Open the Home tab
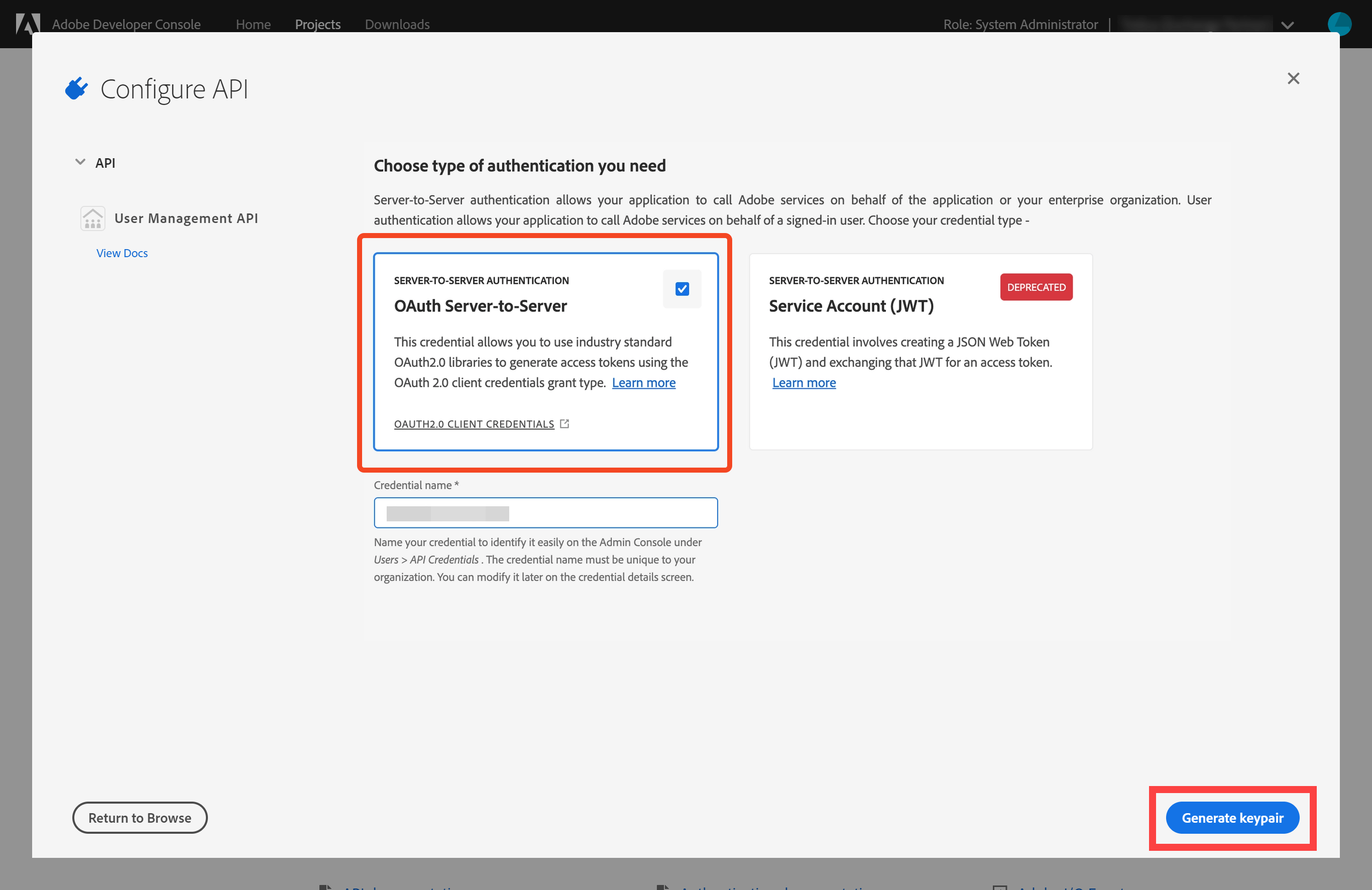 pyautogui.click(x=253, y=24)
